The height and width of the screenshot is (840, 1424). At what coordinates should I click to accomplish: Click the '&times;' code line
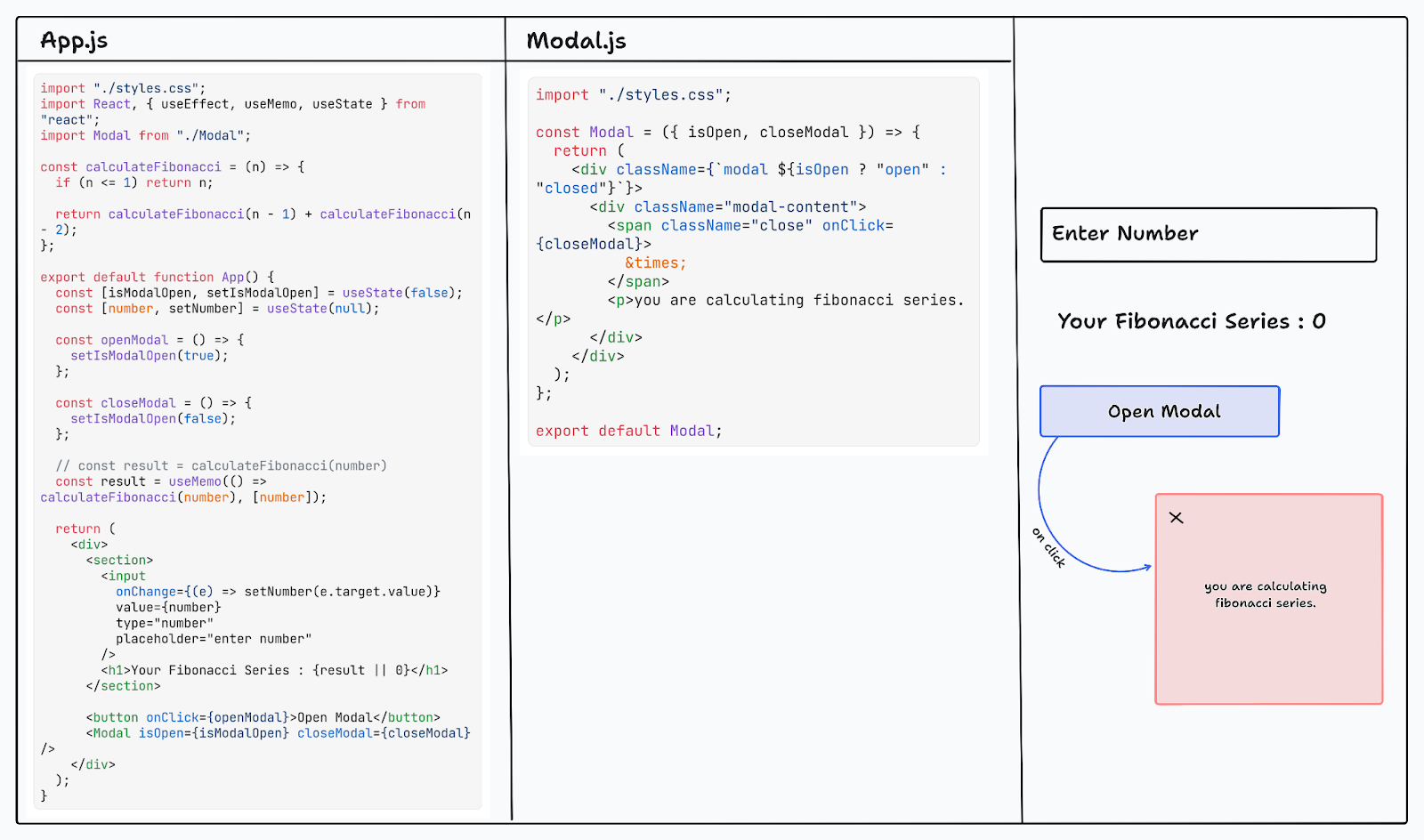click(x=655, y=262)
